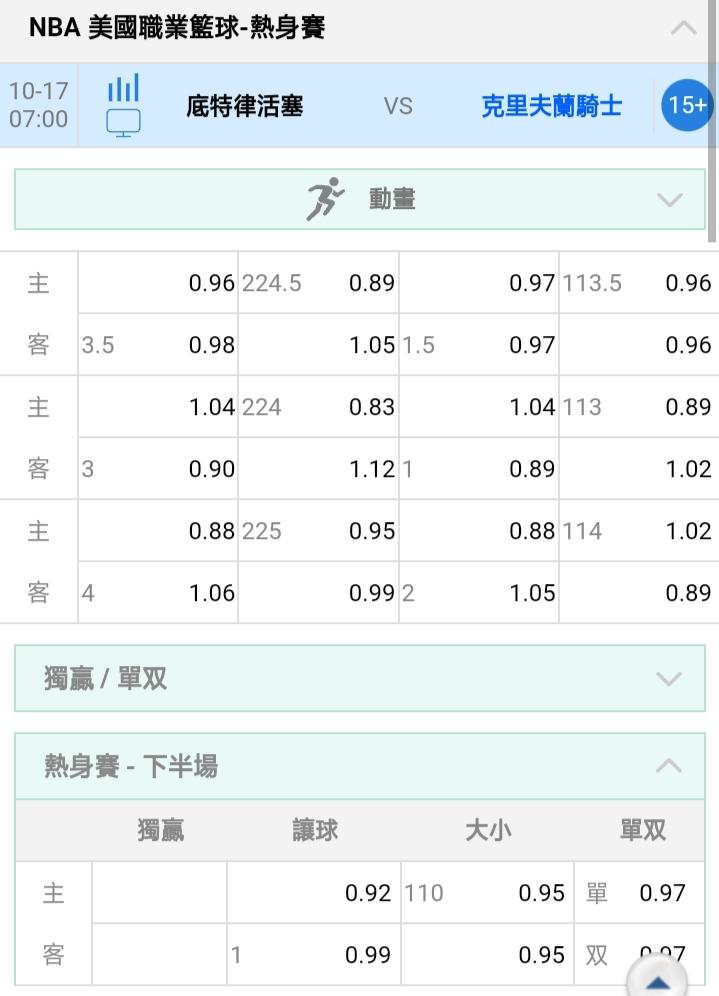Select 單 odd total odds 0.97
The image size is (719, 996).
coord(639,892)
